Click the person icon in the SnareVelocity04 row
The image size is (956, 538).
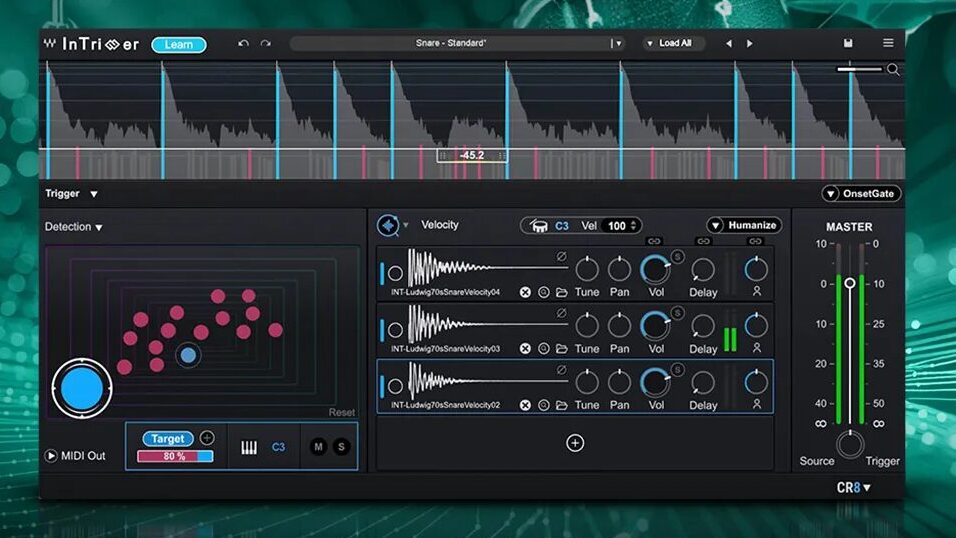coord(757,292)
